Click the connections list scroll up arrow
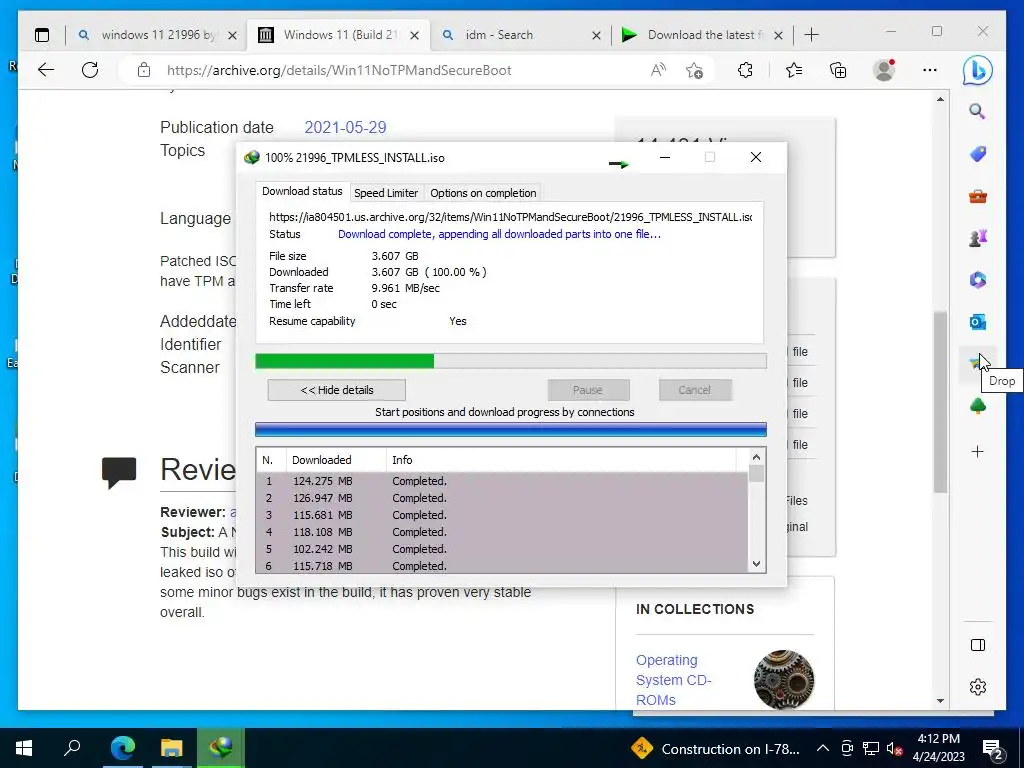Image resolution: width=1024 pixels, height=768 pixels. pyautogui.click(x=756, y=457)
